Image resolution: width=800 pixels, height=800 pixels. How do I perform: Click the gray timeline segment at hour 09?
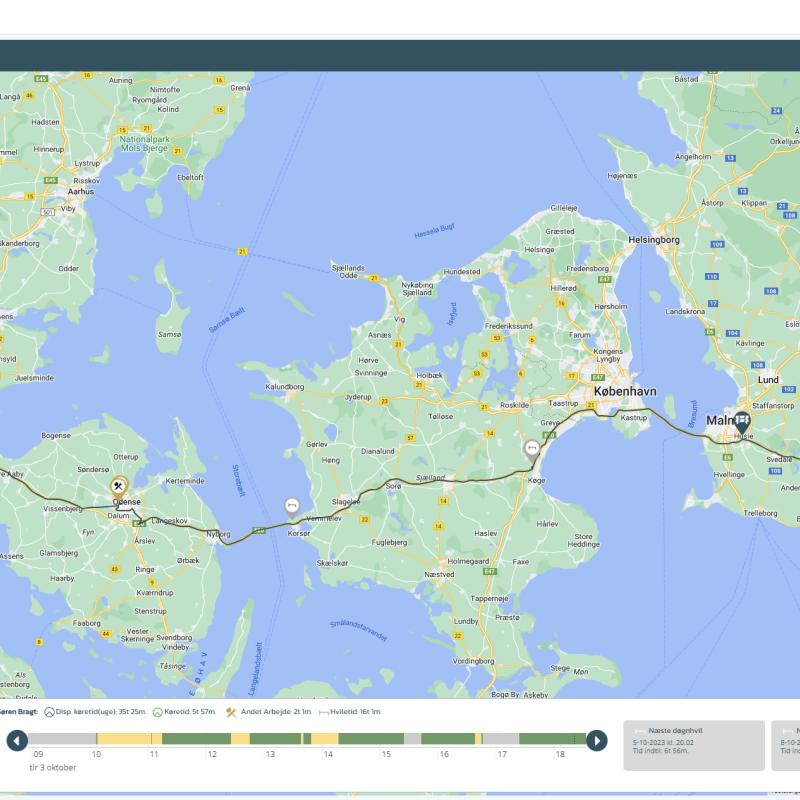coord(62,739)
